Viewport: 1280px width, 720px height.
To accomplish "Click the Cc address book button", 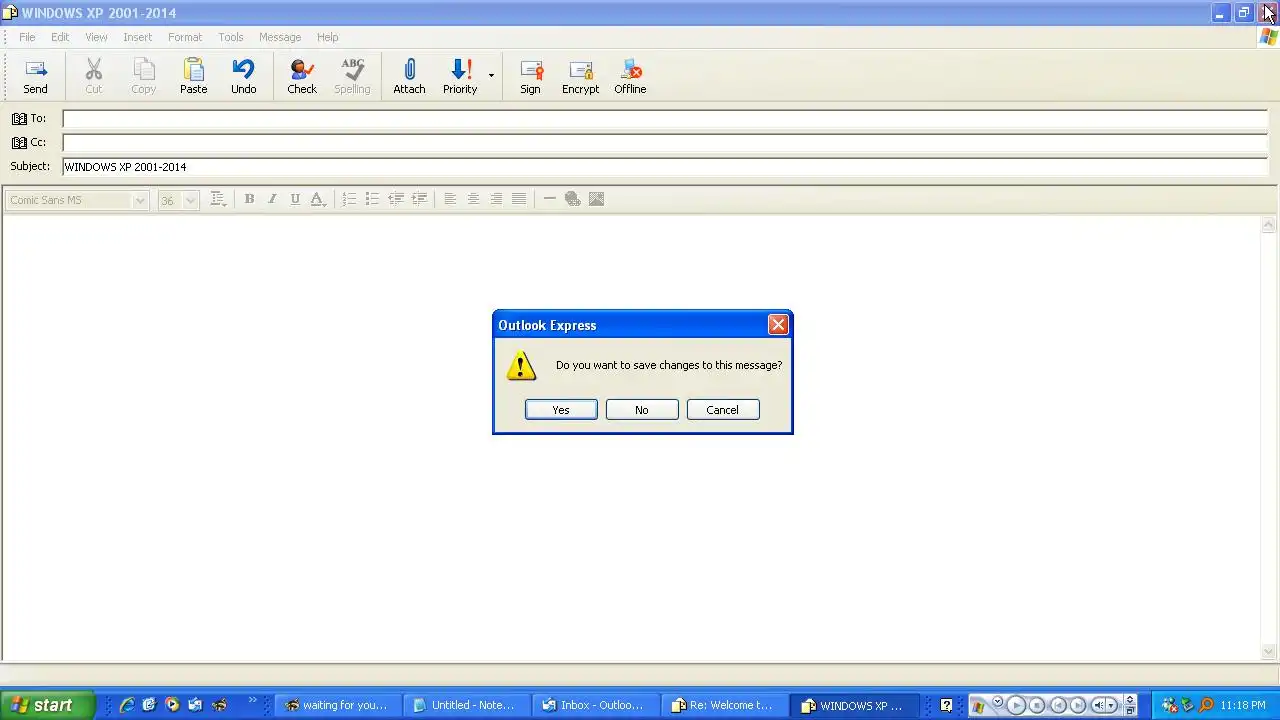I will tap(28, 142).
